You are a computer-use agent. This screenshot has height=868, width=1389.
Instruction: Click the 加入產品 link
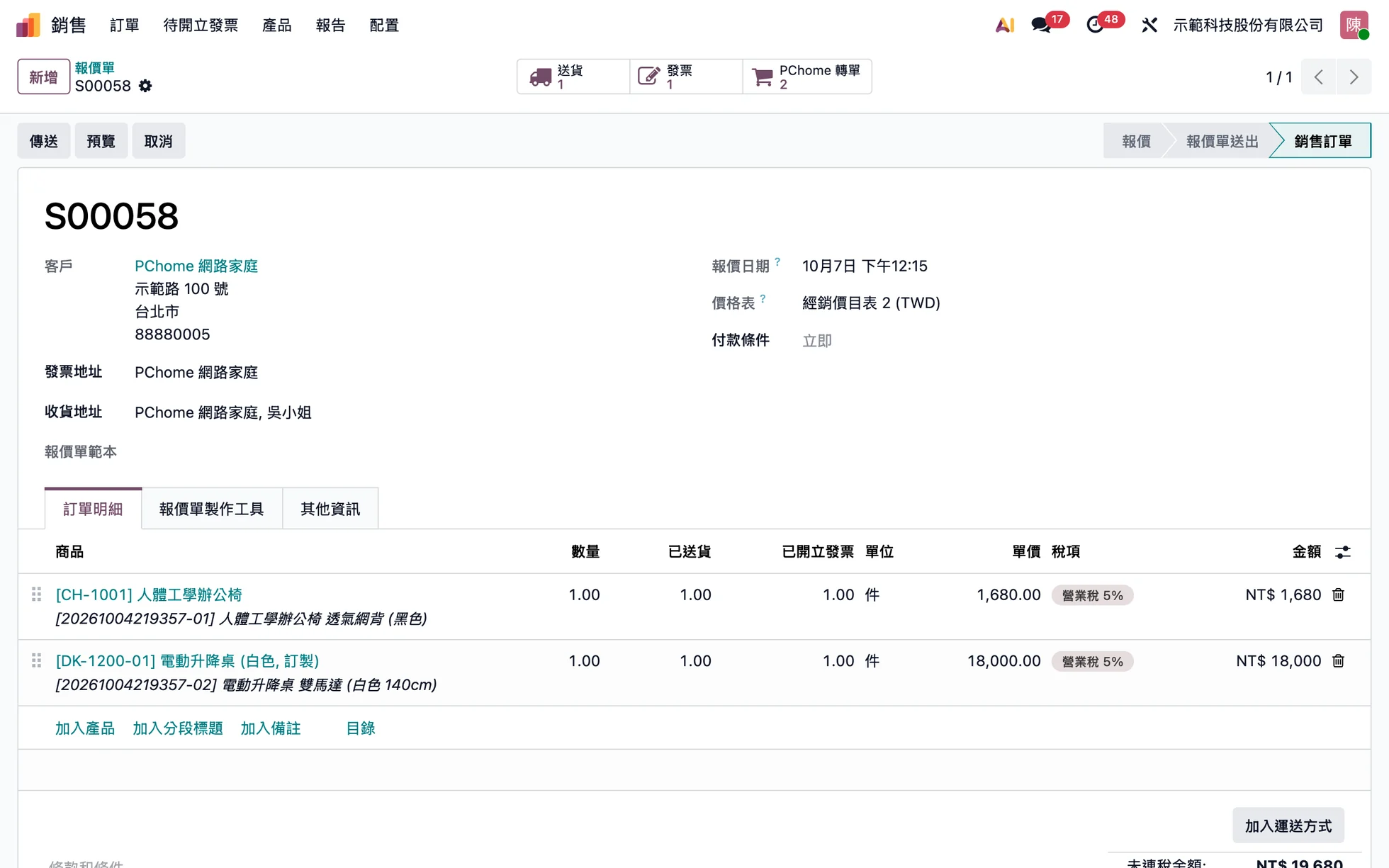(x=85, y=728)
